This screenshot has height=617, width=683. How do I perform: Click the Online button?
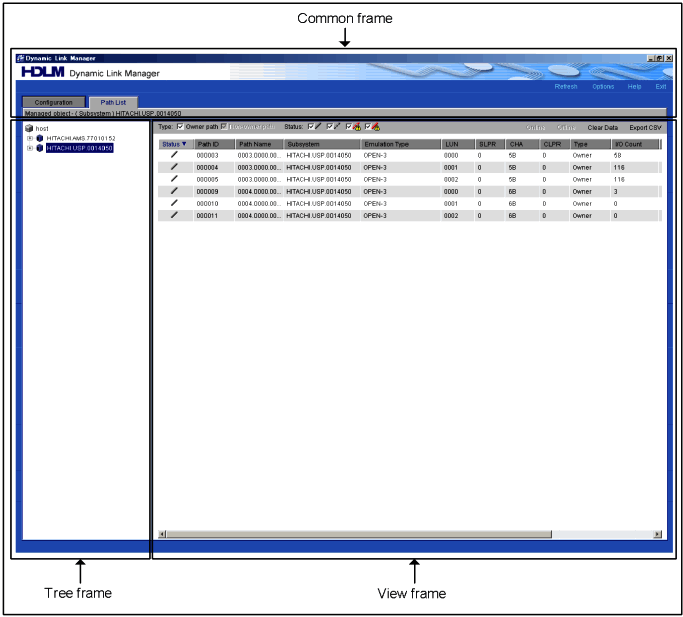(535, 128)
